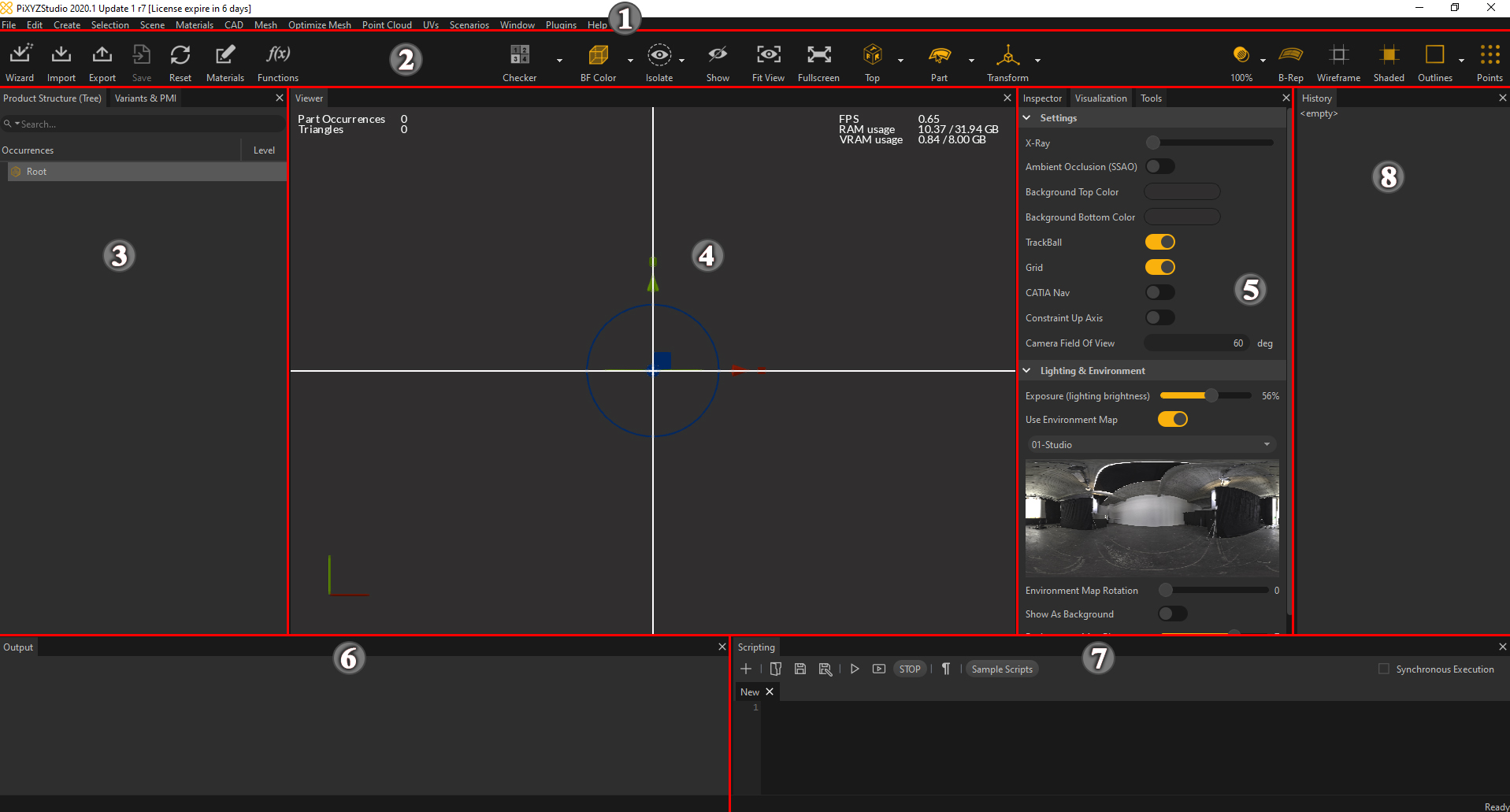
Task: Click the Sample Scripts button
Action: point(1001,669)
